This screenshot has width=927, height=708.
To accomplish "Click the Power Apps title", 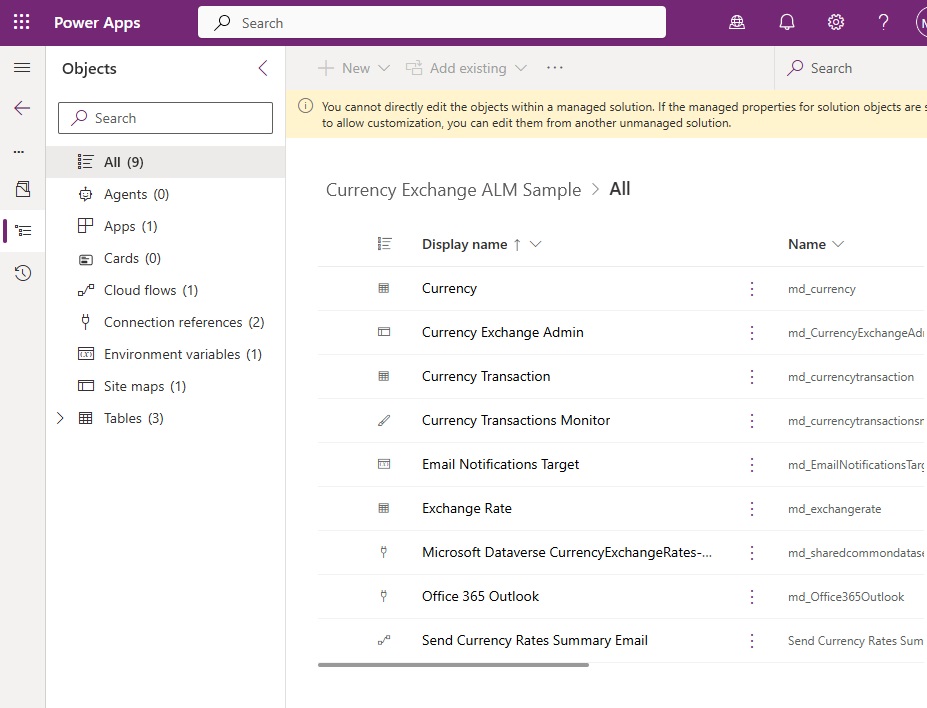I will click(x=97, y=22).
